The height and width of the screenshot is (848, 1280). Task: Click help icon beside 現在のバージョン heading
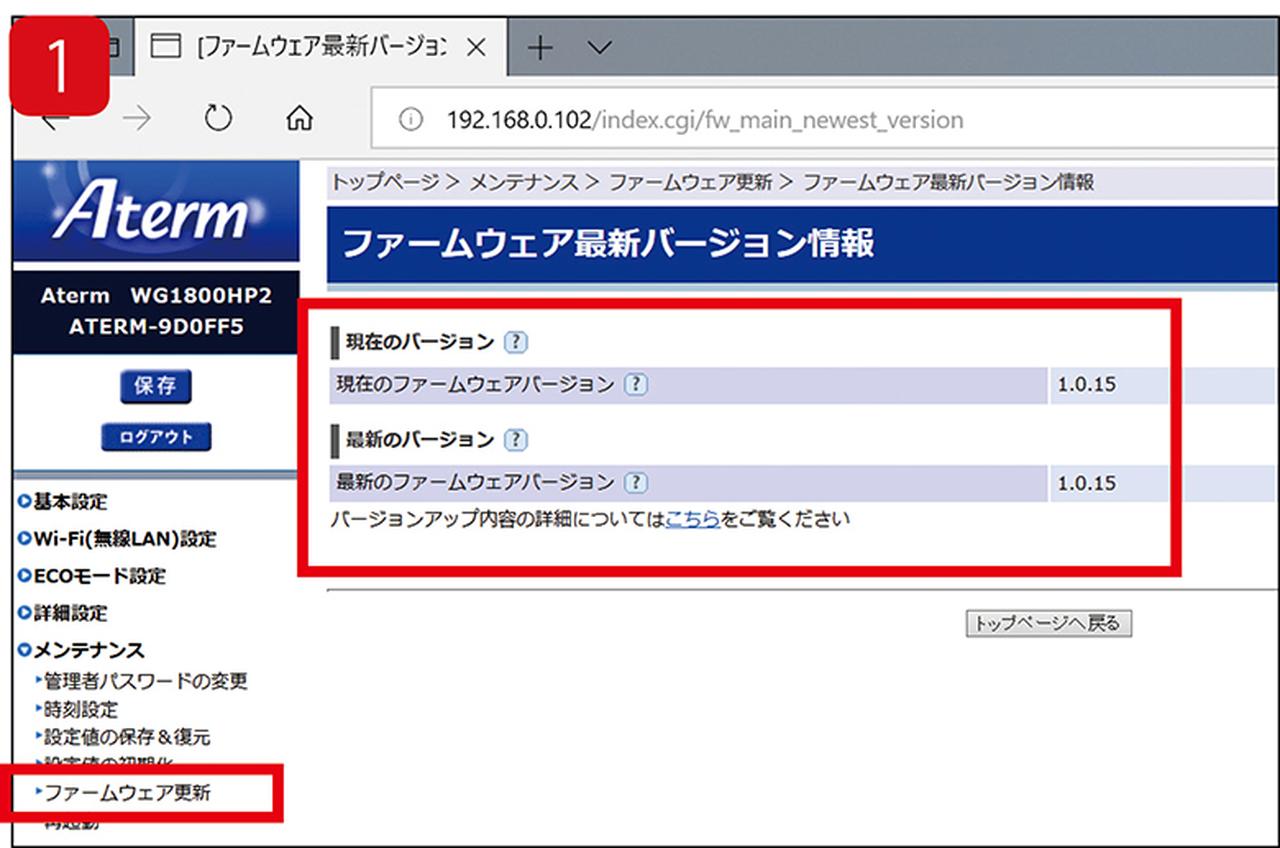515,342
